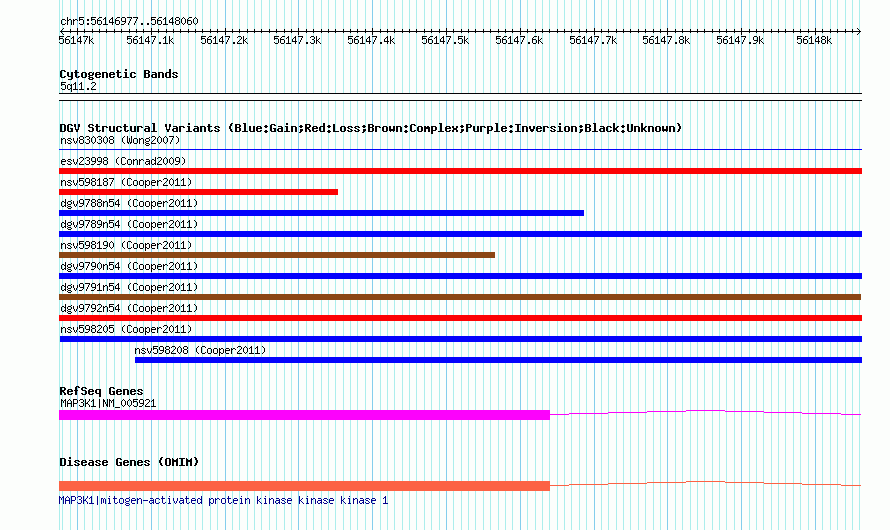Image resolution: width=890 pixels, height=530 pixels.
Task: Click the nsv598187 (Cooper2011) label
Action: (126, 182)
